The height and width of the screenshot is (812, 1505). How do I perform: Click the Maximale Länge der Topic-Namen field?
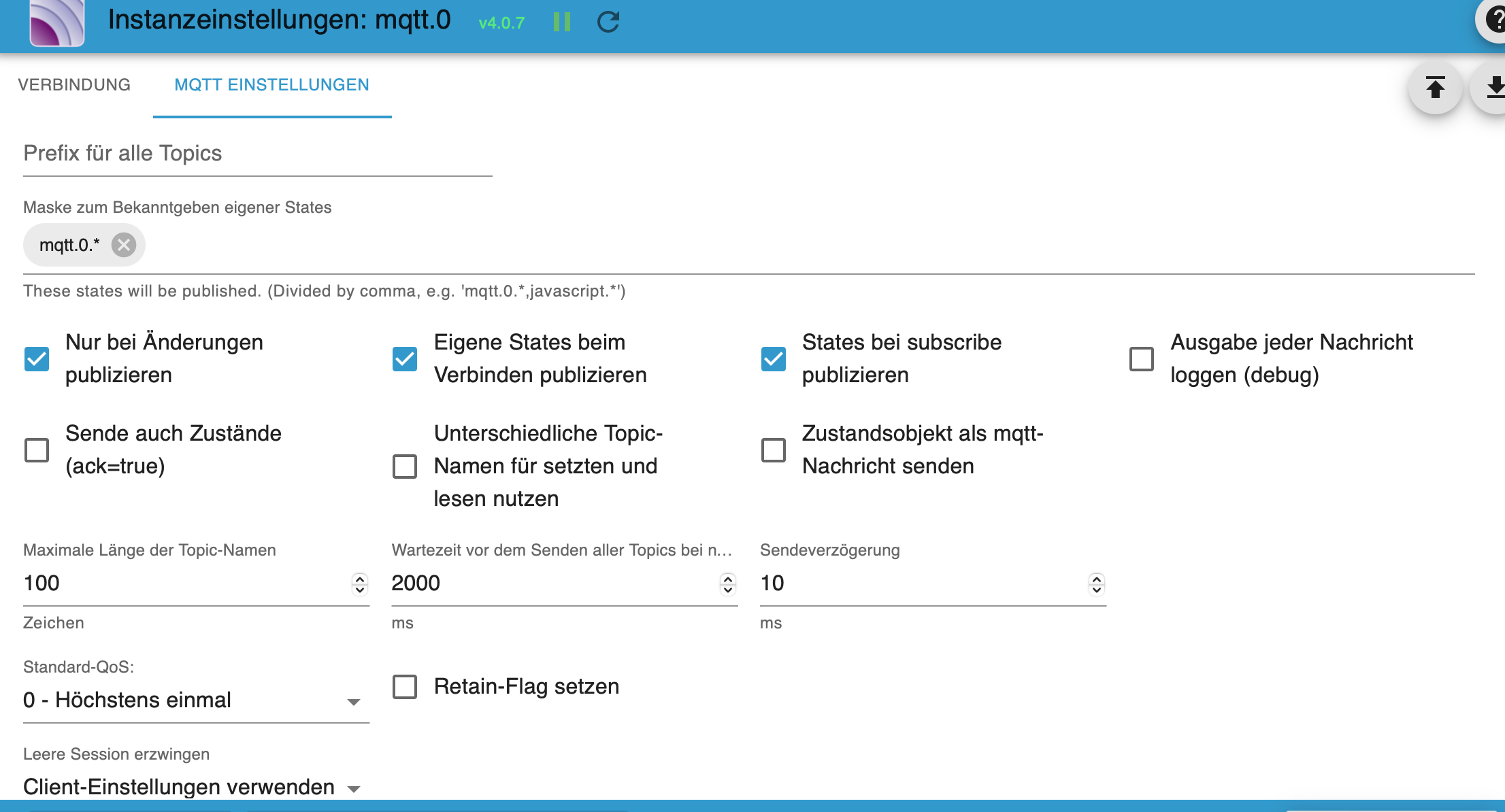pyautogui.click(x=184, y=583)
